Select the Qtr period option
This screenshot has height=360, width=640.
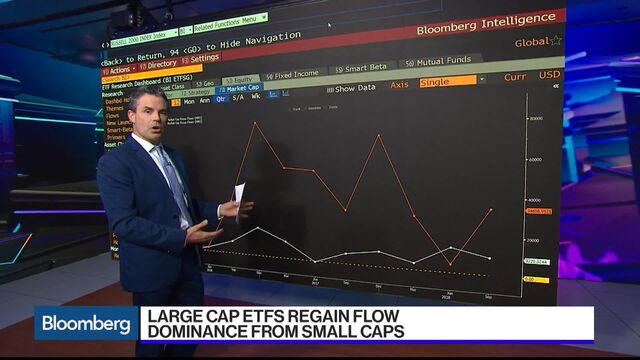point(221,99)
